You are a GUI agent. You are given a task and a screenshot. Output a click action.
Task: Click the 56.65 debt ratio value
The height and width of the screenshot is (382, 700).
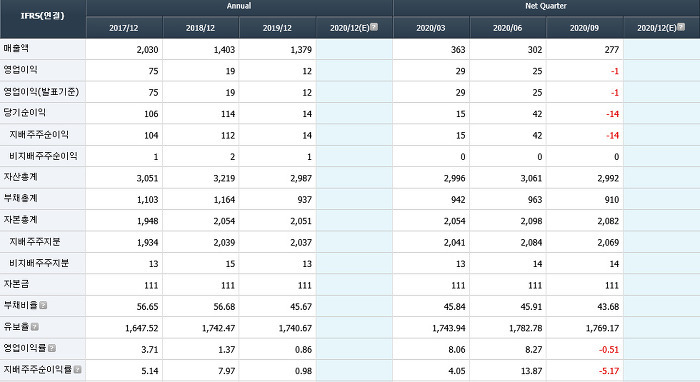click(x=147, y=307)
